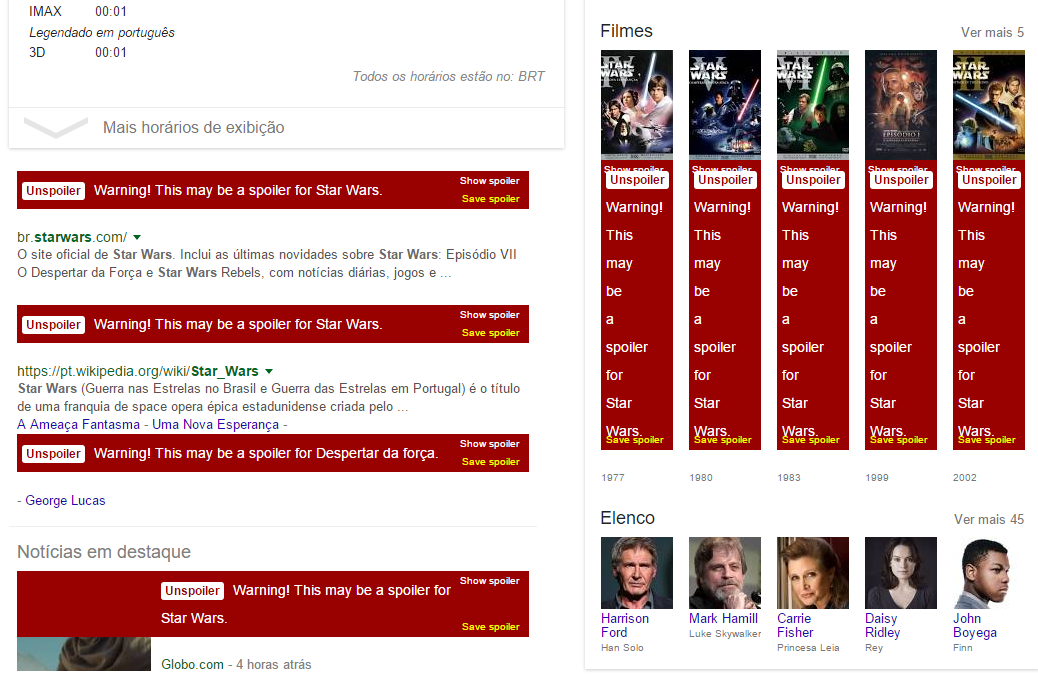Open 1999 Episódio I movie poster

901,105
